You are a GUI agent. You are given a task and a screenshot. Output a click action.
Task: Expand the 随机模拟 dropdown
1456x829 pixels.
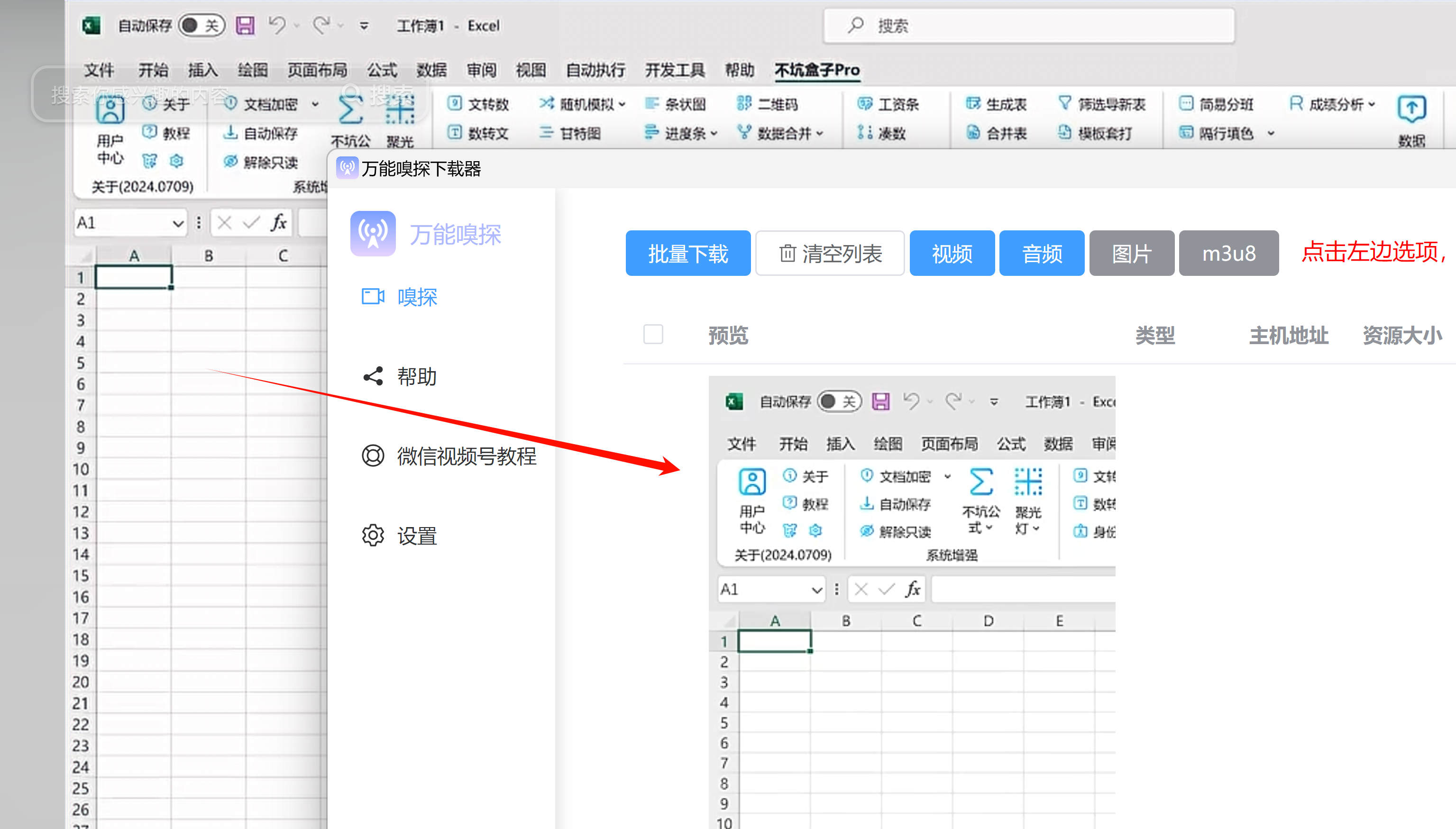[622, 104]
